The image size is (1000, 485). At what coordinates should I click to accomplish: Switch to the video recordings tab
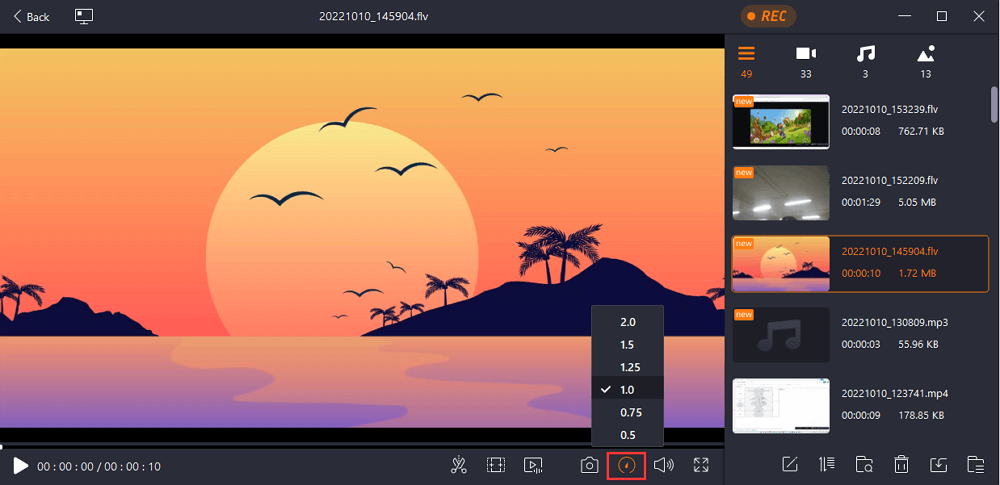[x=805, y=60]
